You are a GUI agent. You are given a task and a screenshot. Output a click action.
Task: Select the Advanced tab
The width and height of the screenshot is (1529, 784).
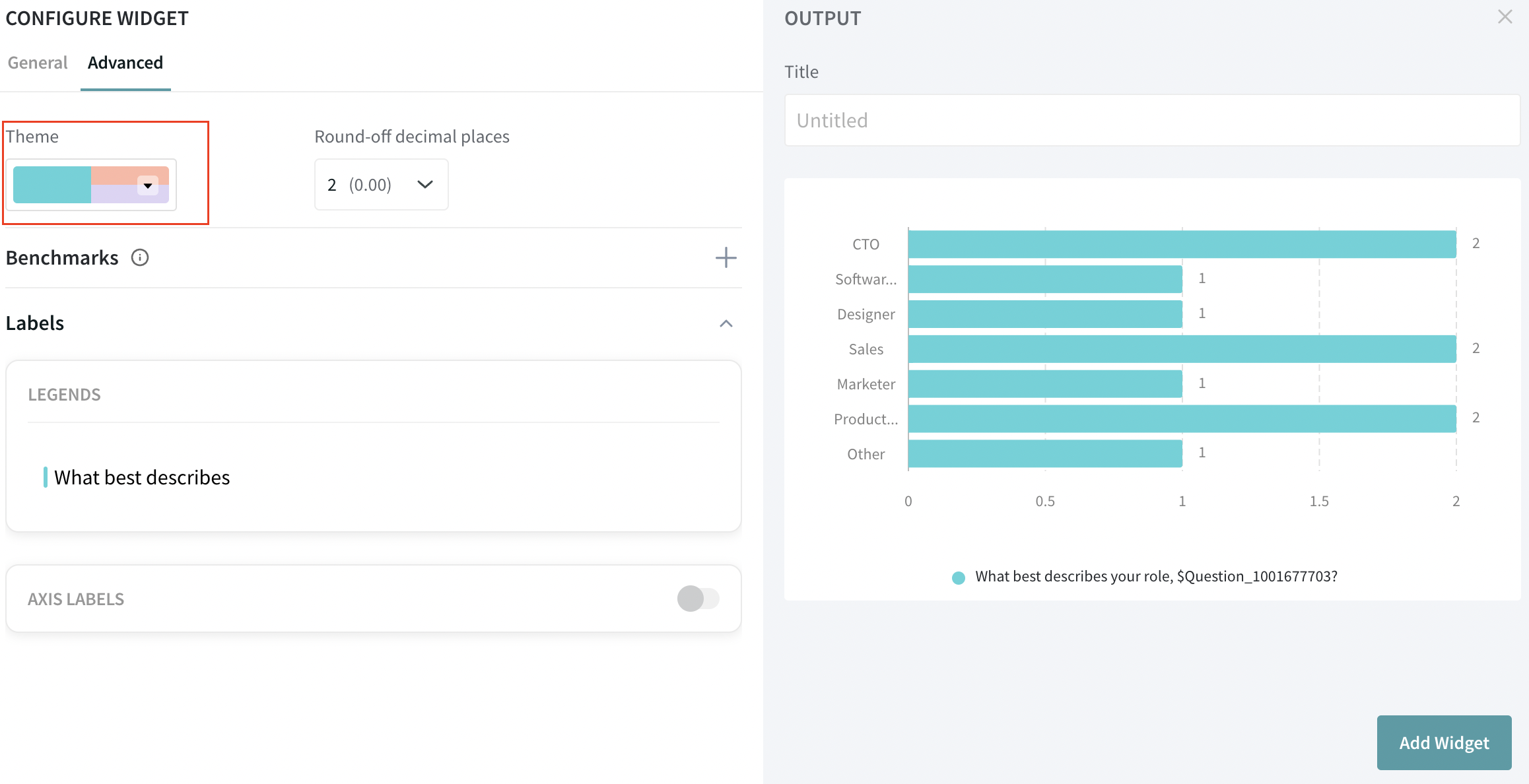point(125,63)
